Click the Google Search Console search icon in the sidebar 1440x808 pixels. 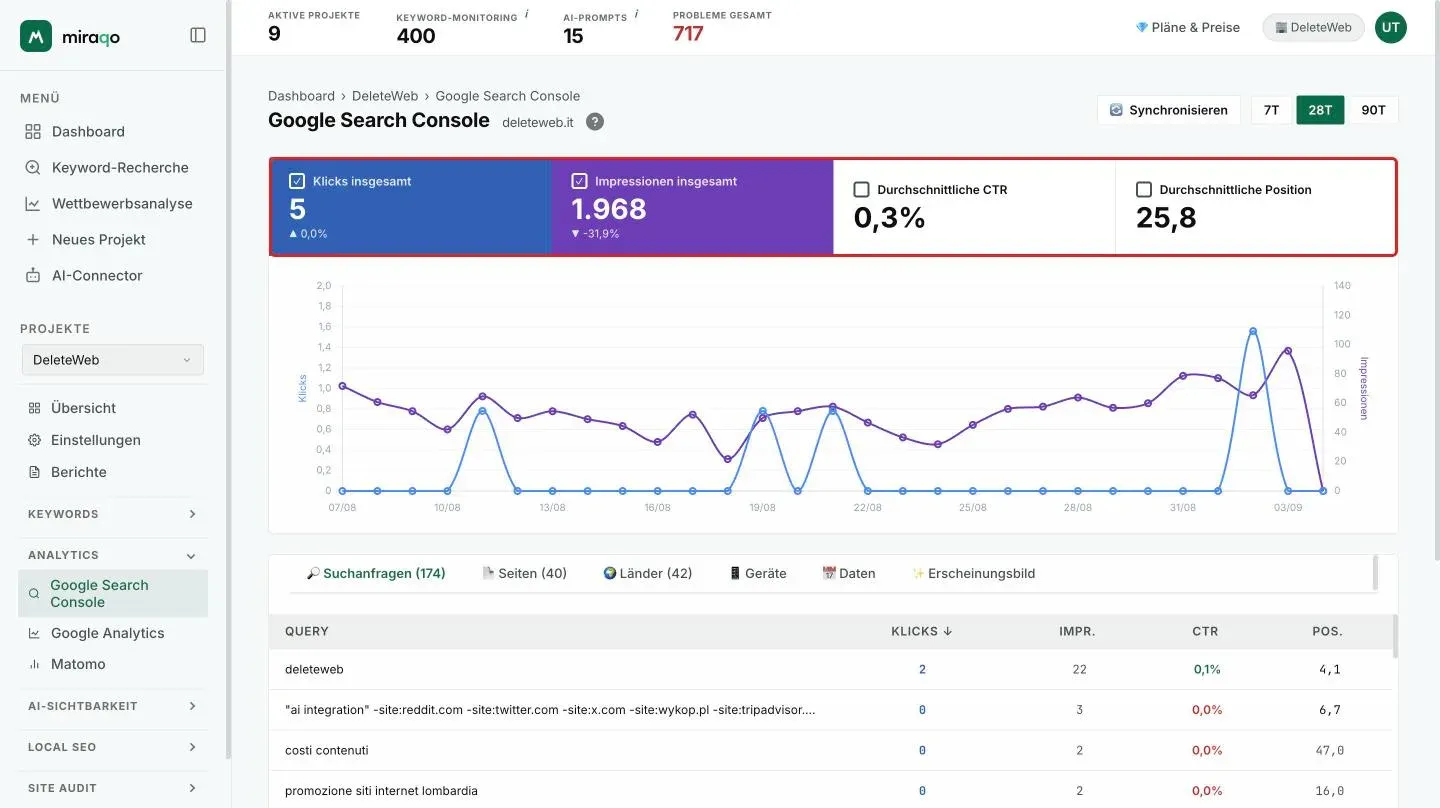[x=34, y=594]
